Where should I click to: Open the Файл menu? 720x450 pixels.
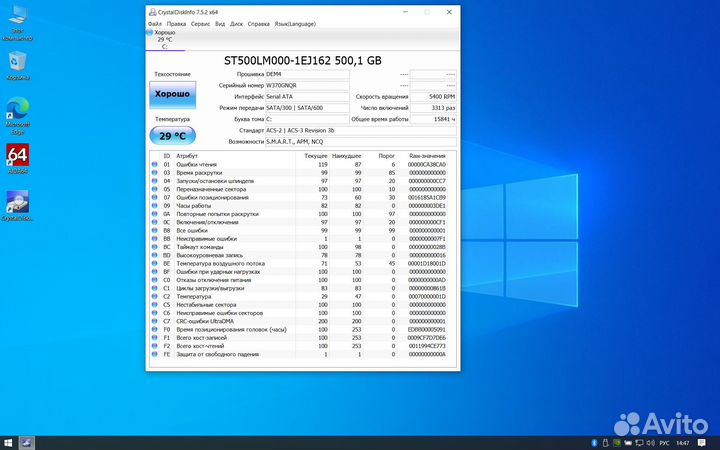coord(155,24)
